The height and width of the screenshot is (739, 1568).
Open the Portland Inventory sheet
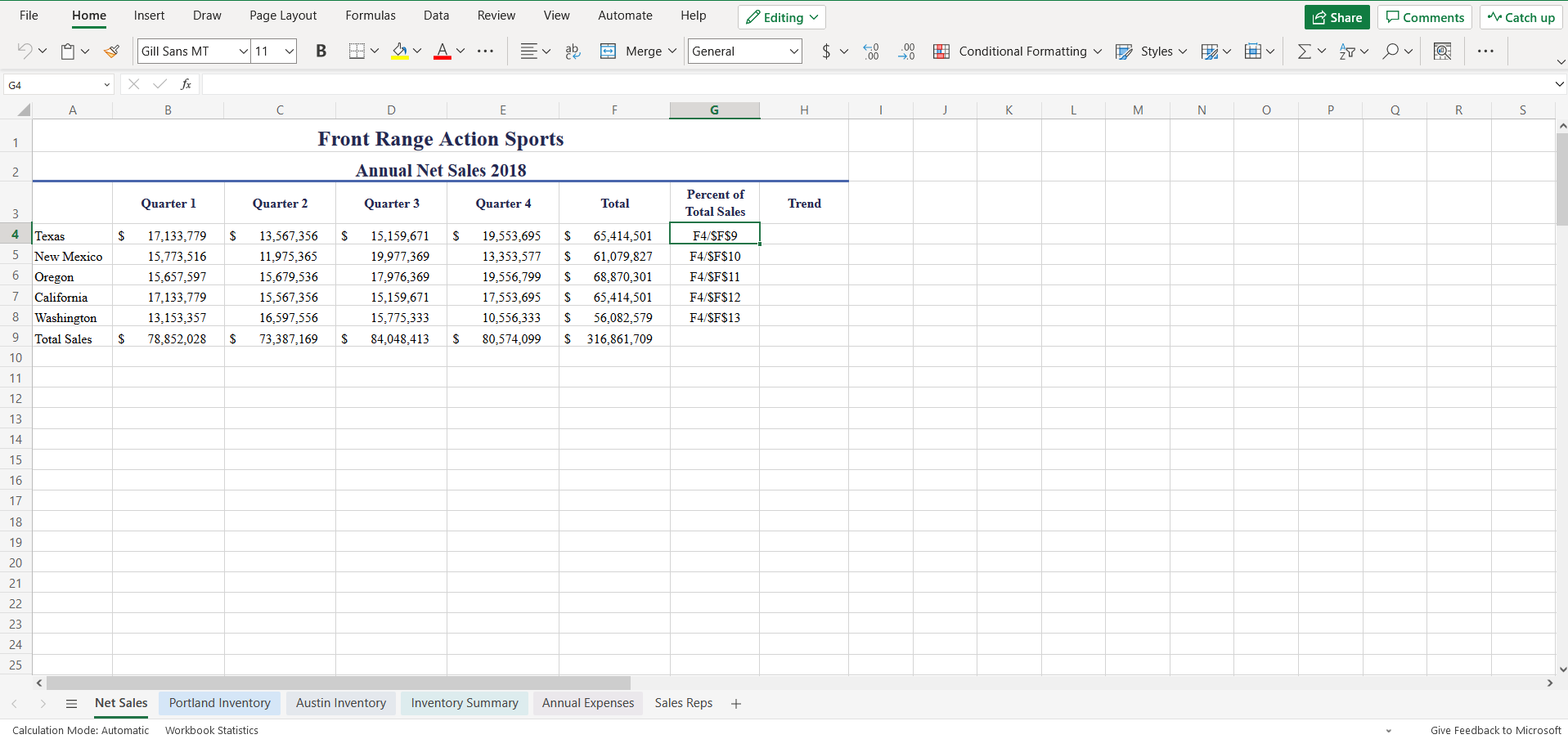[219, 703]
